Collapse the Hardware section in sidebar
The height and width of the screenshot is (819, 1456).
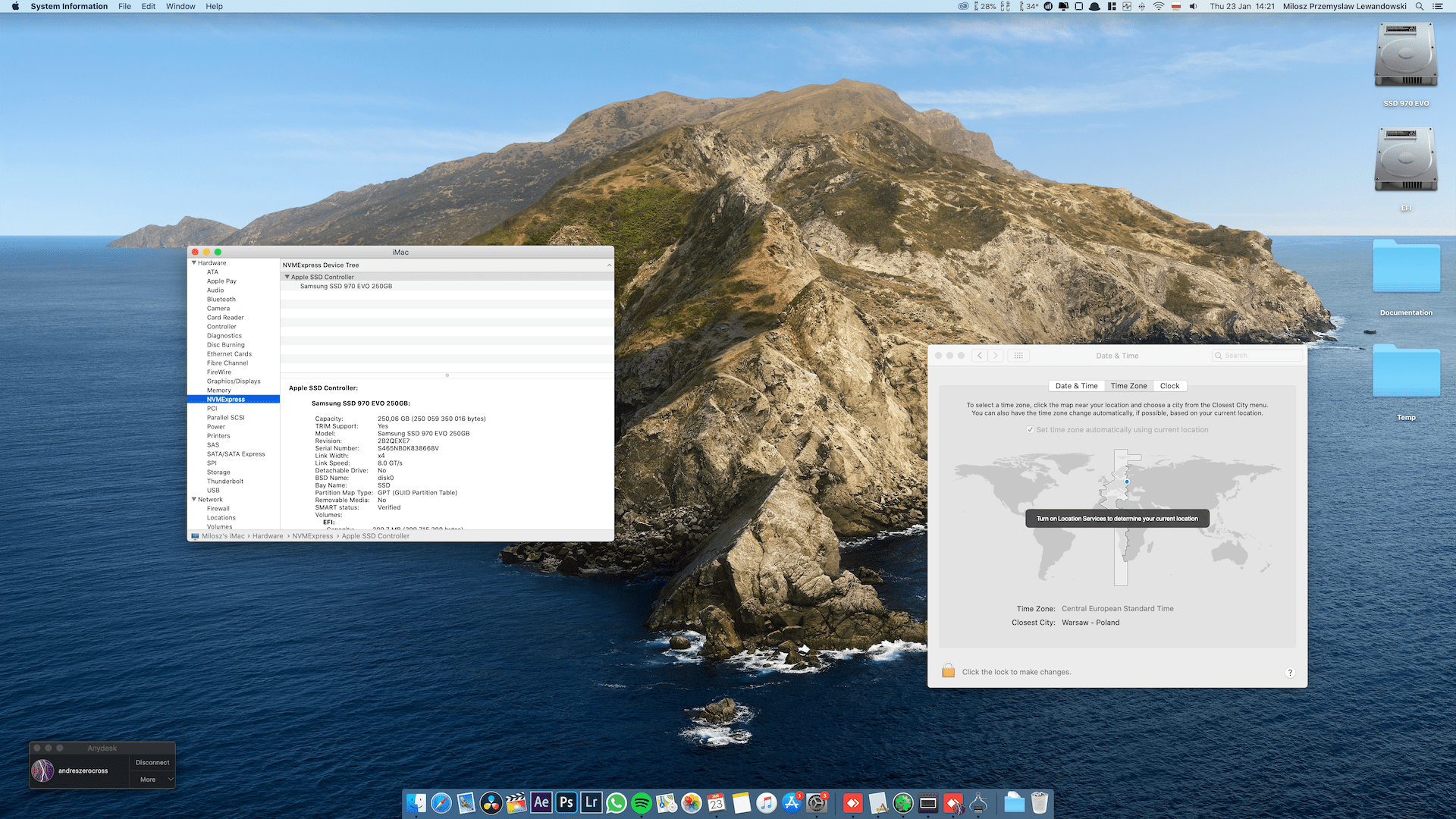pyautogui.click(x=194, y=263)
